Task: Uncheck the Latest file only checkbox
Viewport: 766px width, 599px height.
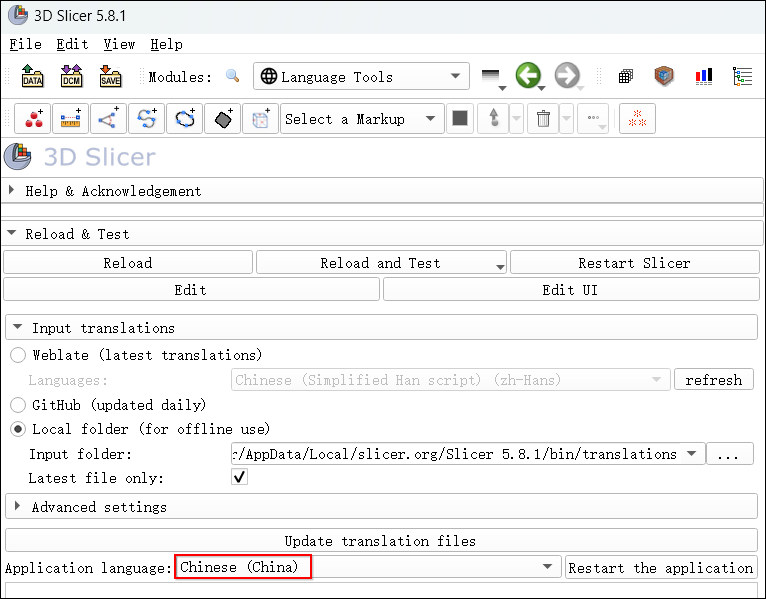Action: [x=239, y=478]
